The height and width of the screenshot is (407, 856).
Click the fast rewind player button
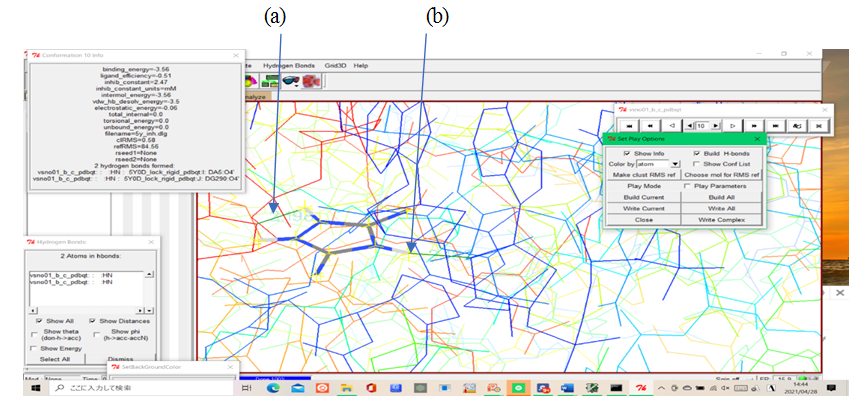(x=649, y=125)
